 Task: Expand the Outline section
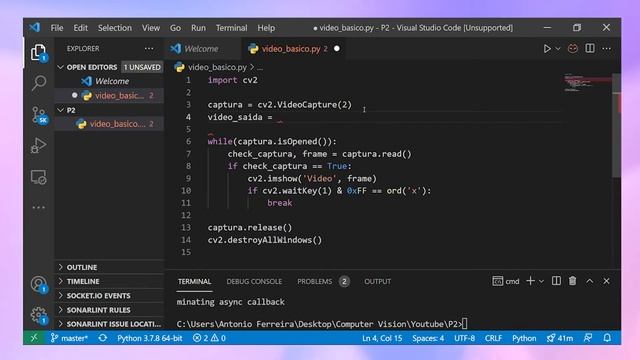(x=109, y=267)
